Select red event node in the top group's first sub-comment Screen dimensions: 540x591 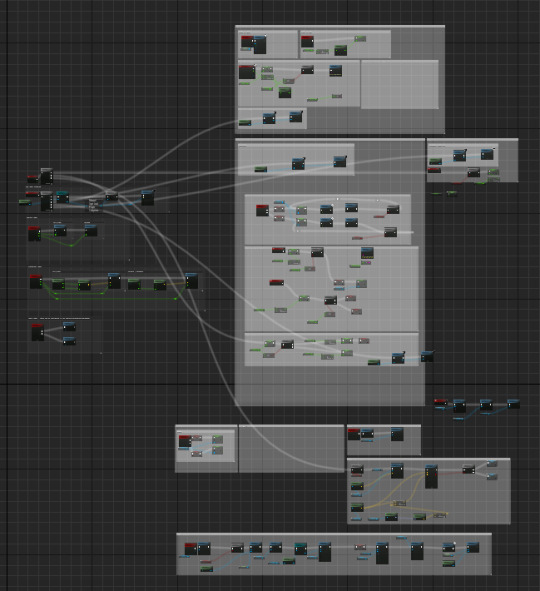coord(247,41)
